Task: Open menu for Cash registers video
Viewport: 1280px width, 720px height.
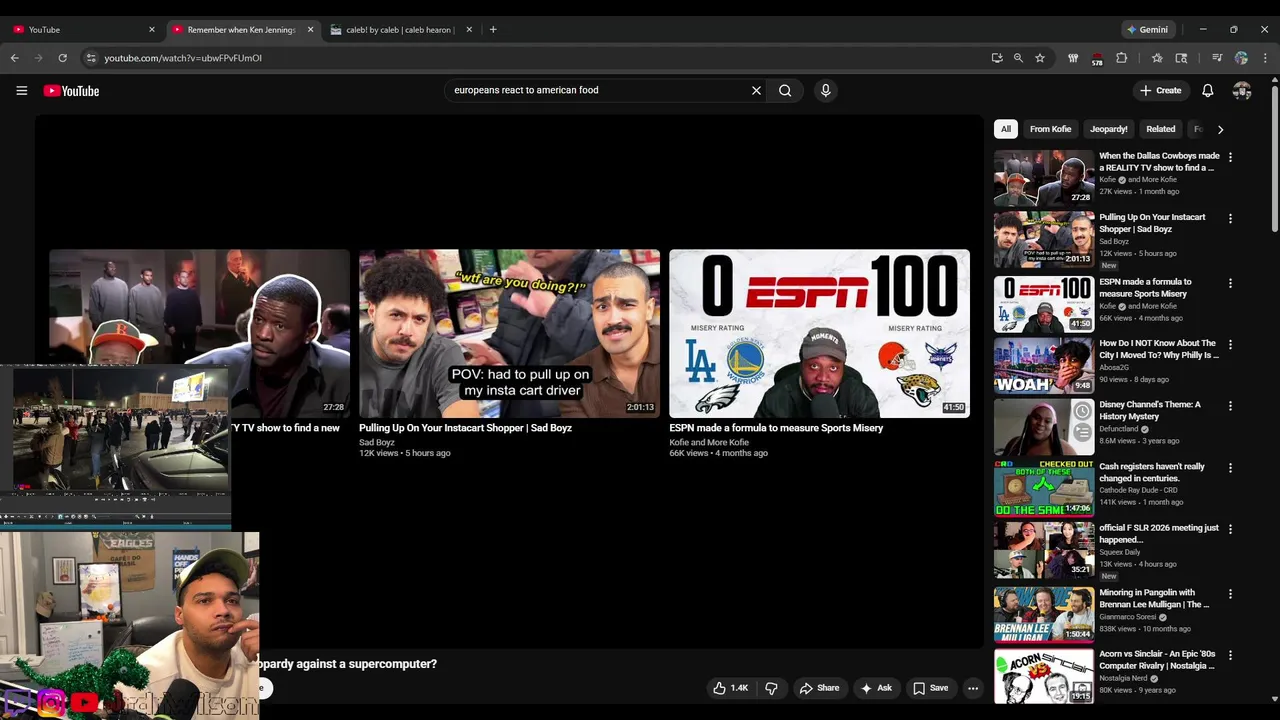Action: [x=1230, y=467]
